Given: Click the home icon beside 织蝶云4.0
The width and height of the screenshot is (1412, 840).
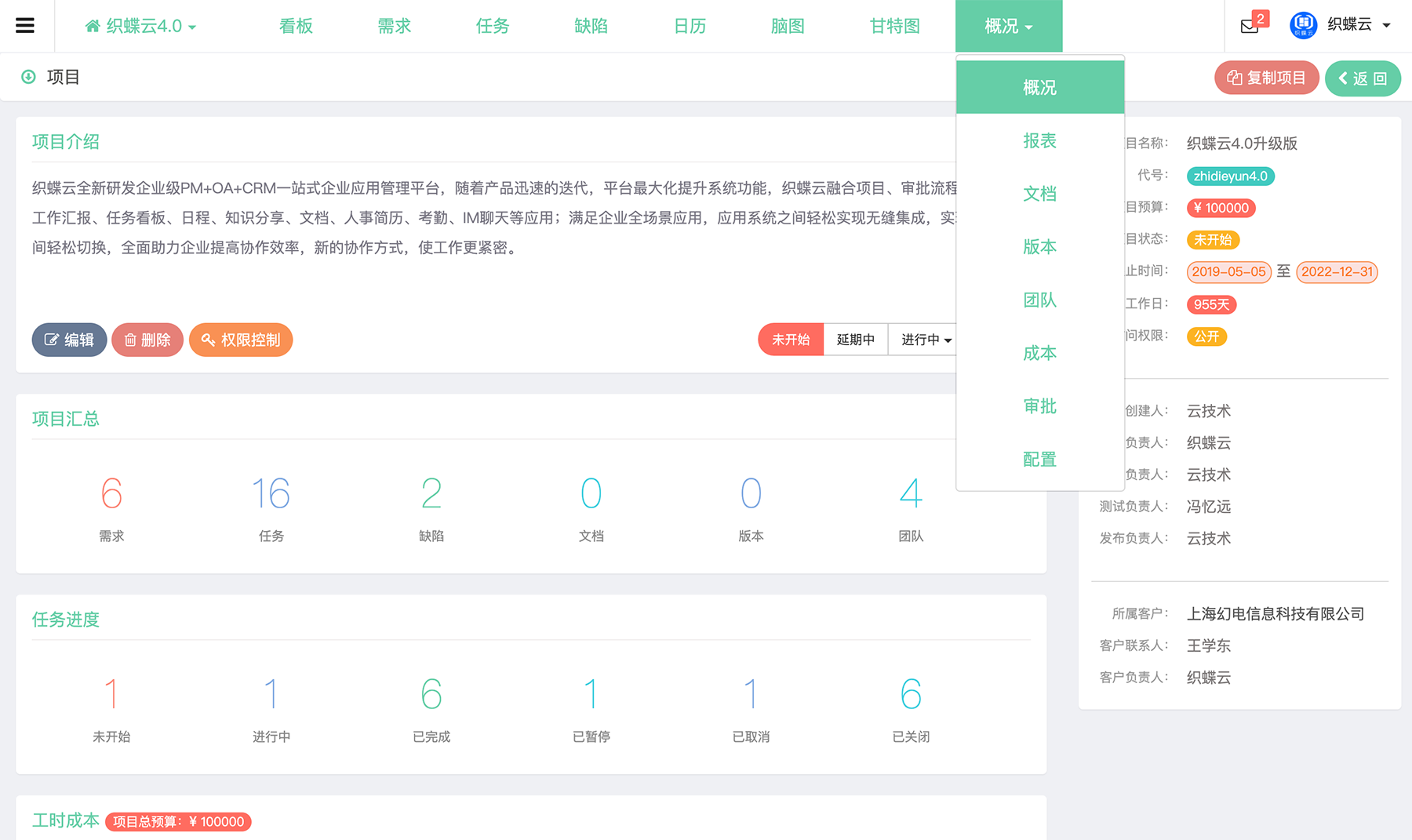Looking at the screenshot, I should pos(93,26).
